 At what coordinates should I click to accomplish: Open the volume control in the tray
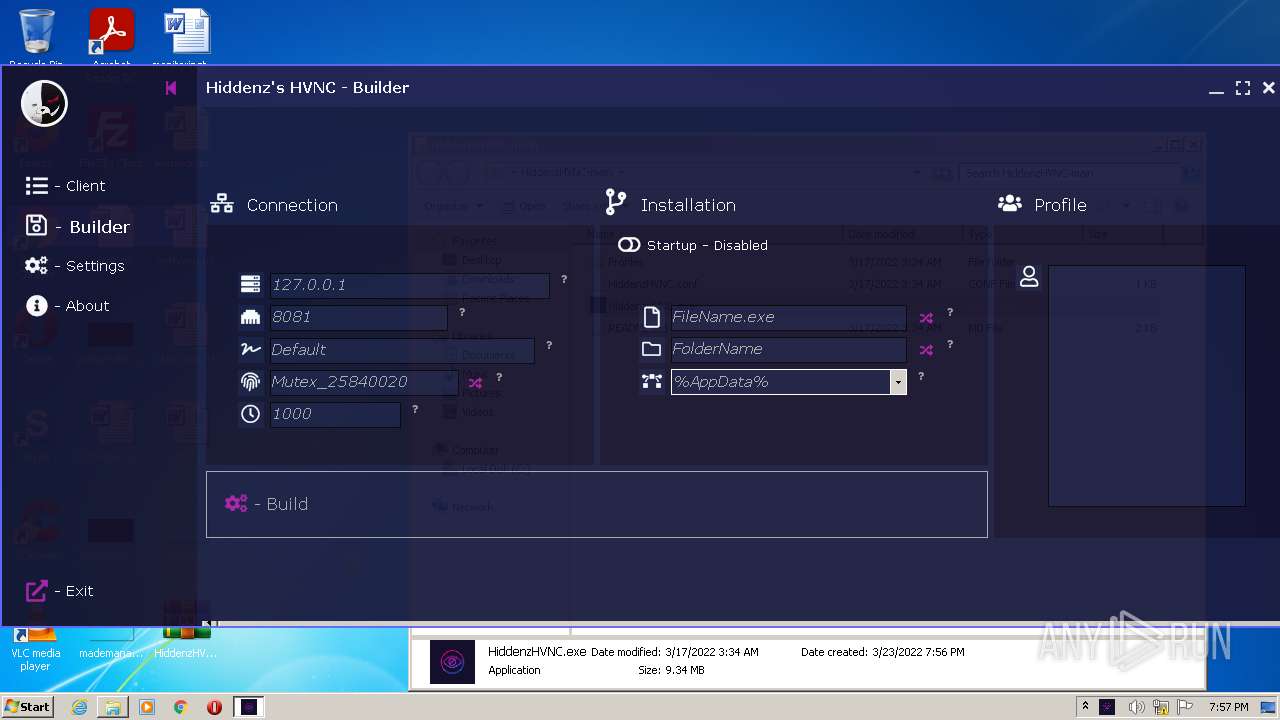point(1136,707)
